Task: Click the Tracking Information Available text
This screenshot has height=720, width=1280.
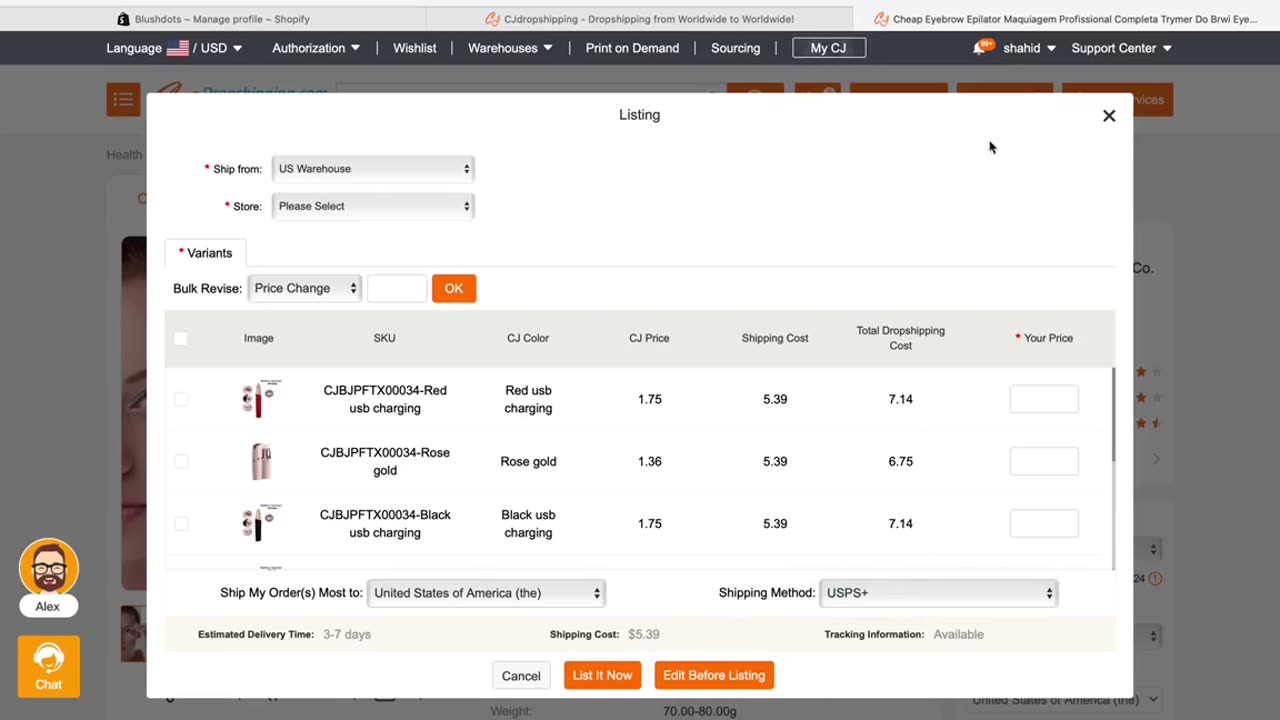Action: tap(958, 634)
